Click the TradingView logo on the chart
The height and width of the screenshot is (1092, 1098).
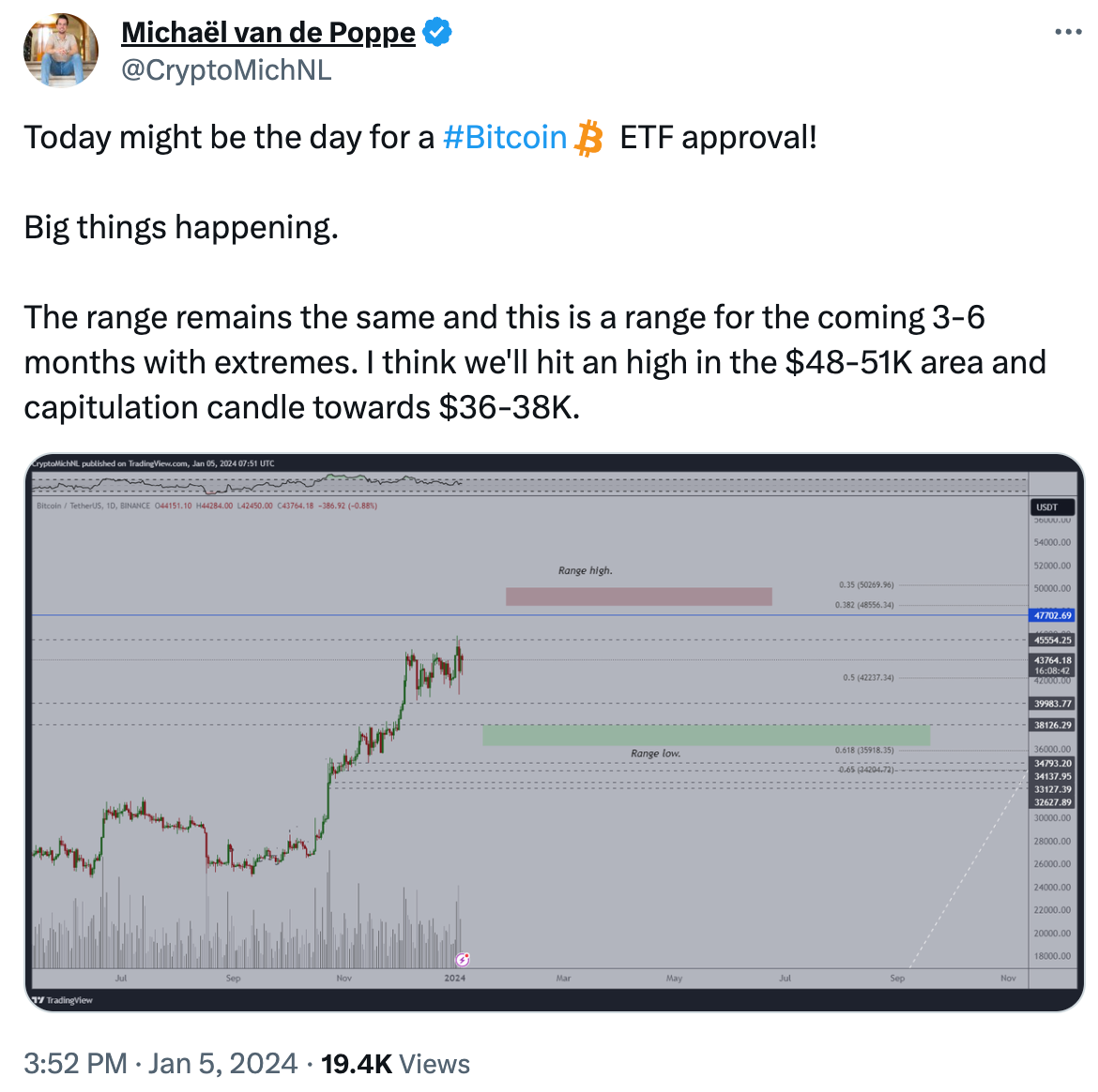point(62,1000)
